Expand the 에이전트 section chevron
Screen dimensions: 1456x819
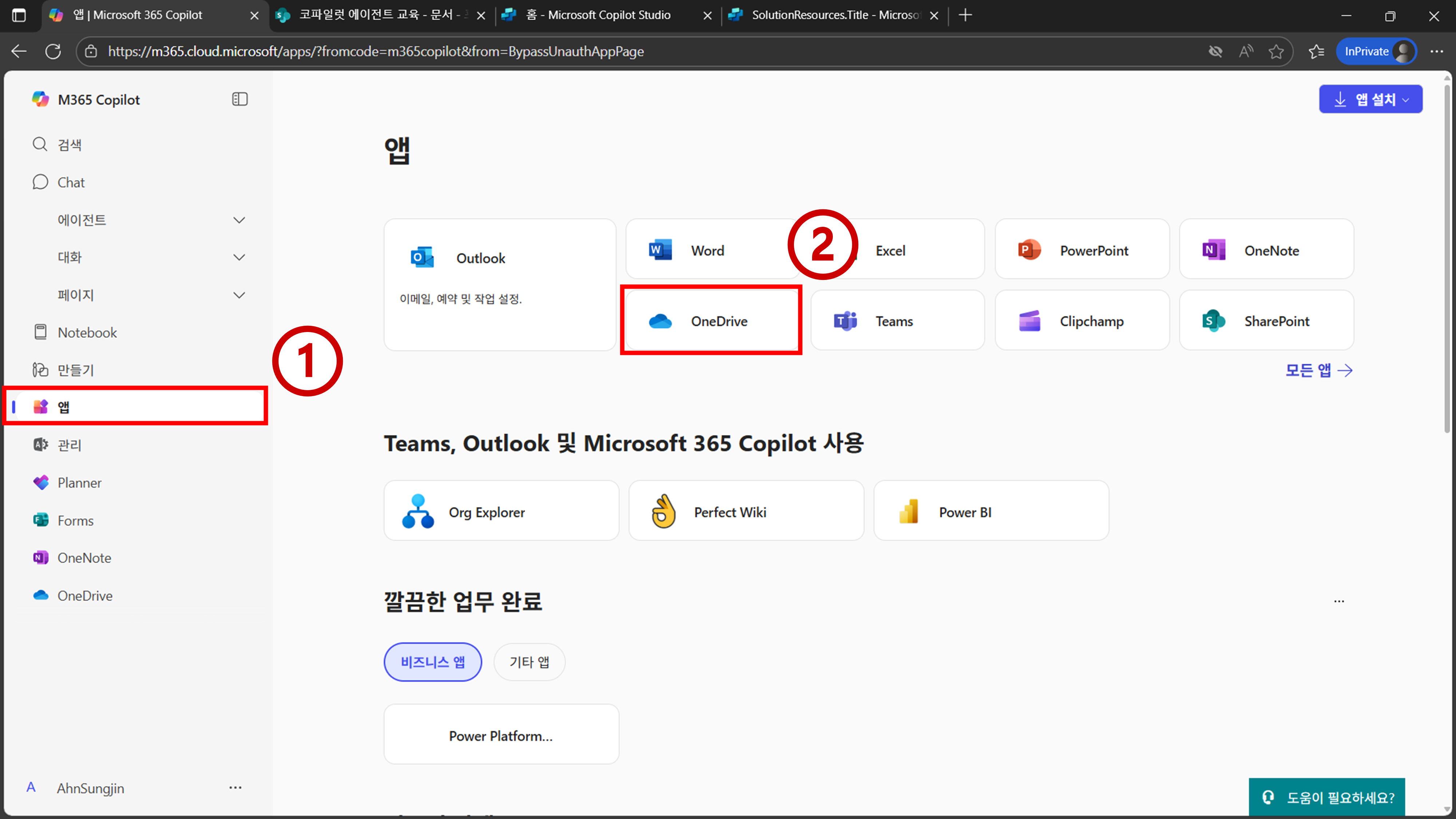coord(239,220)
